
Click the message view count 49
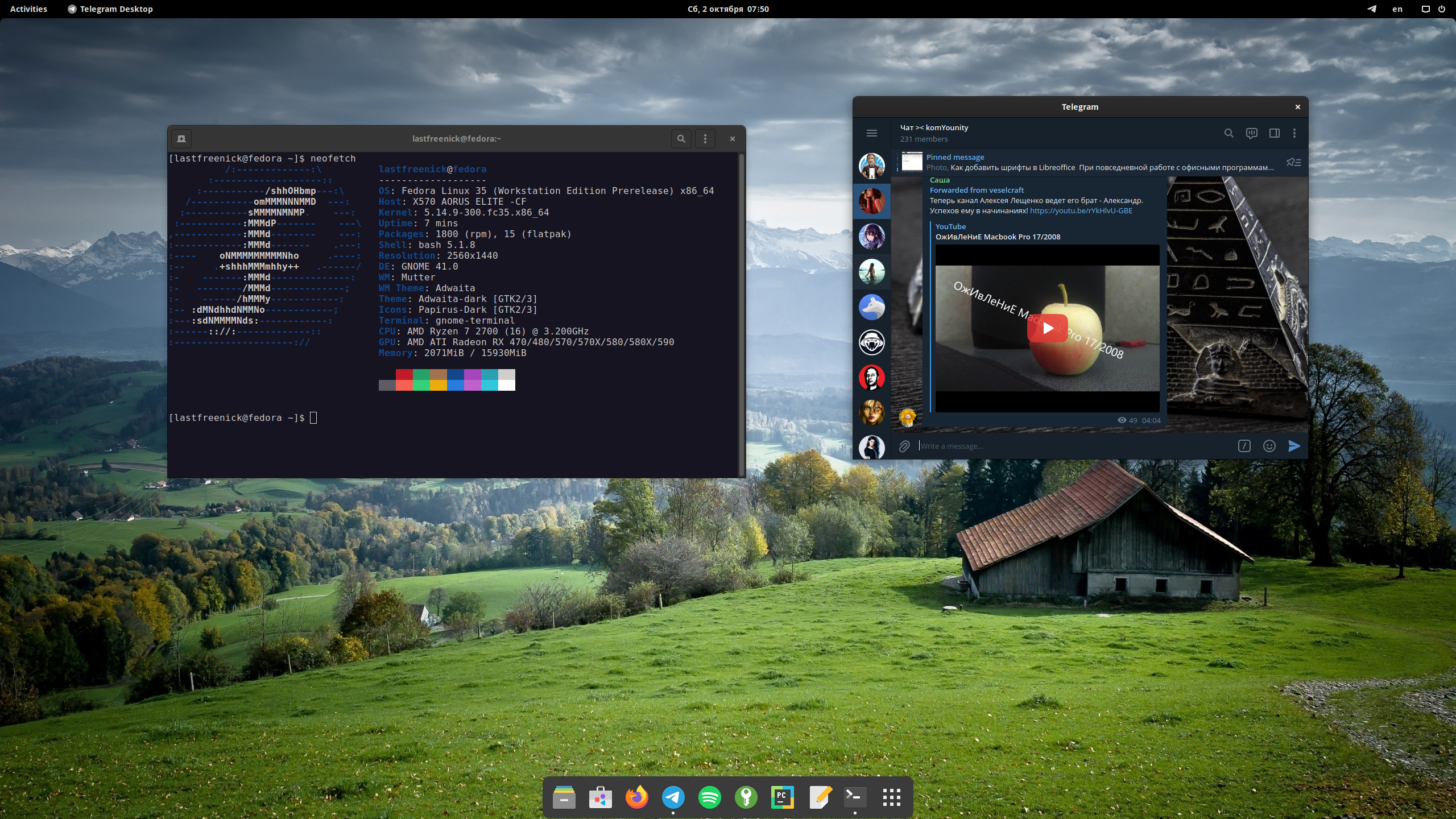pyautogui.click(x=1127, y=421)
